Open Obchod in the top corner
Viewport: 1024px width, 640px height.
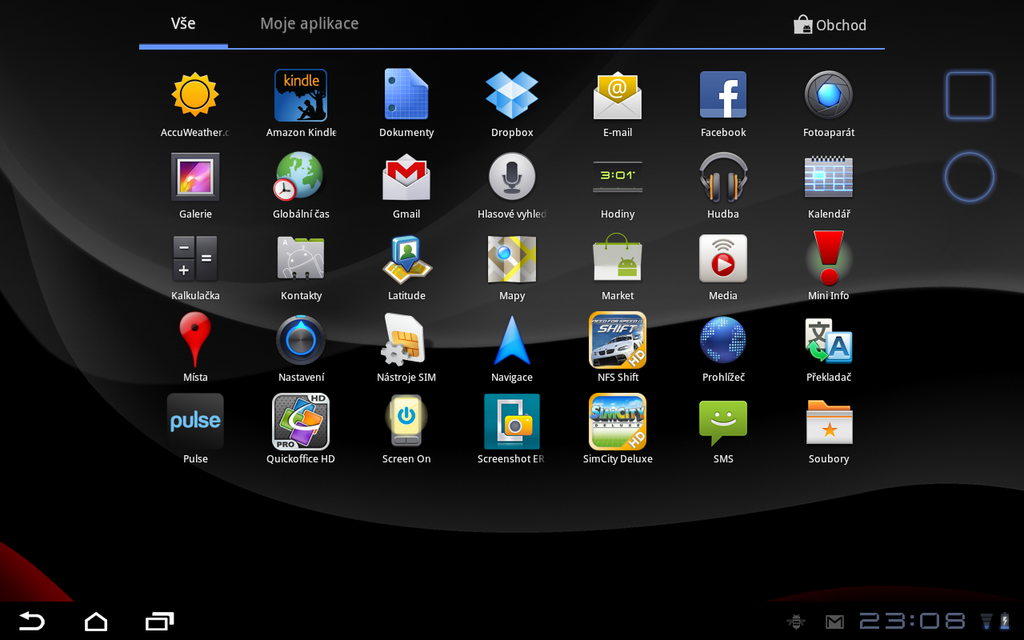pyautogui.click(x=830, y=24)
